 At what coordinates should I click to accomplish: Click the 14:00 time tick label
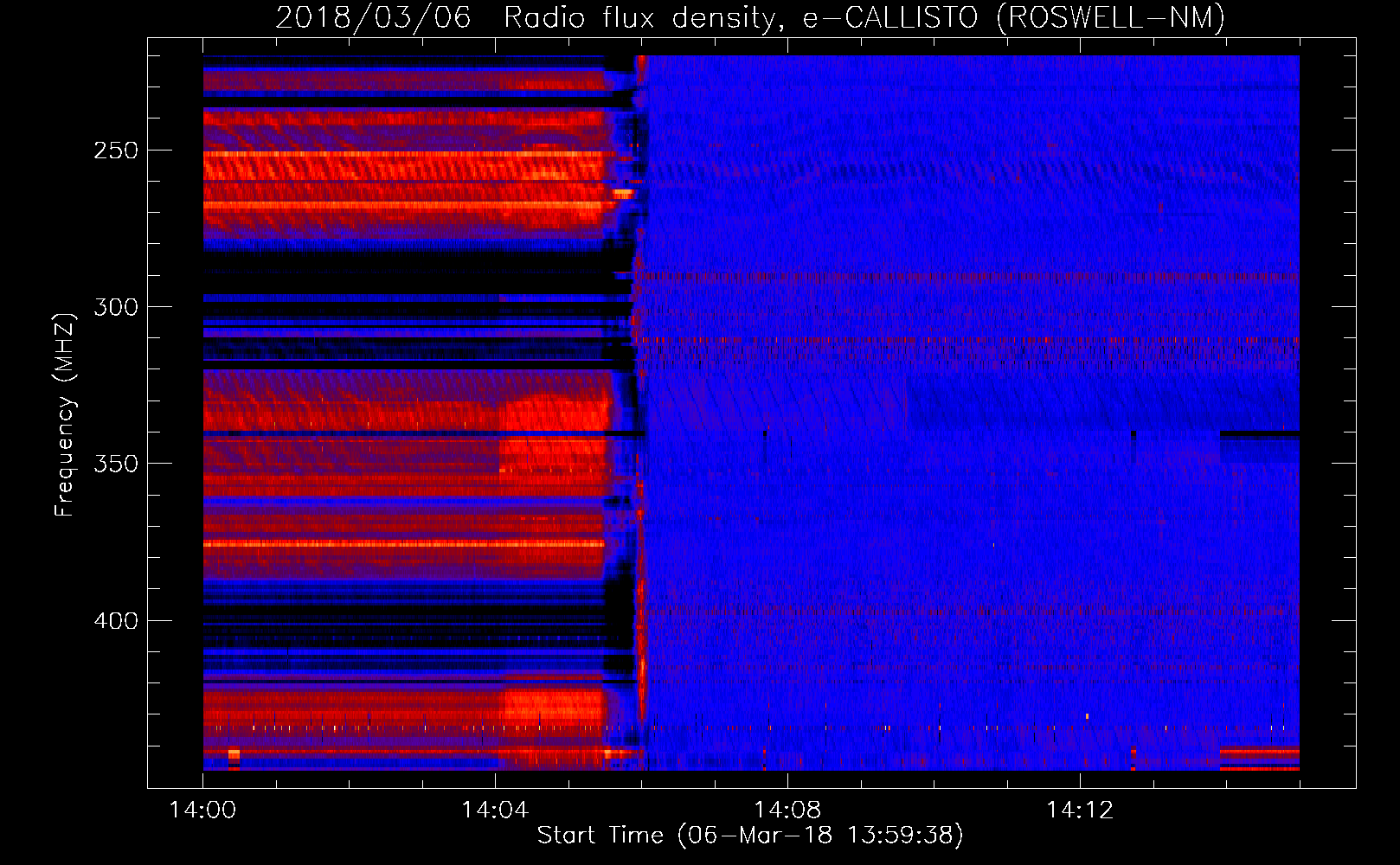(202, 811)
